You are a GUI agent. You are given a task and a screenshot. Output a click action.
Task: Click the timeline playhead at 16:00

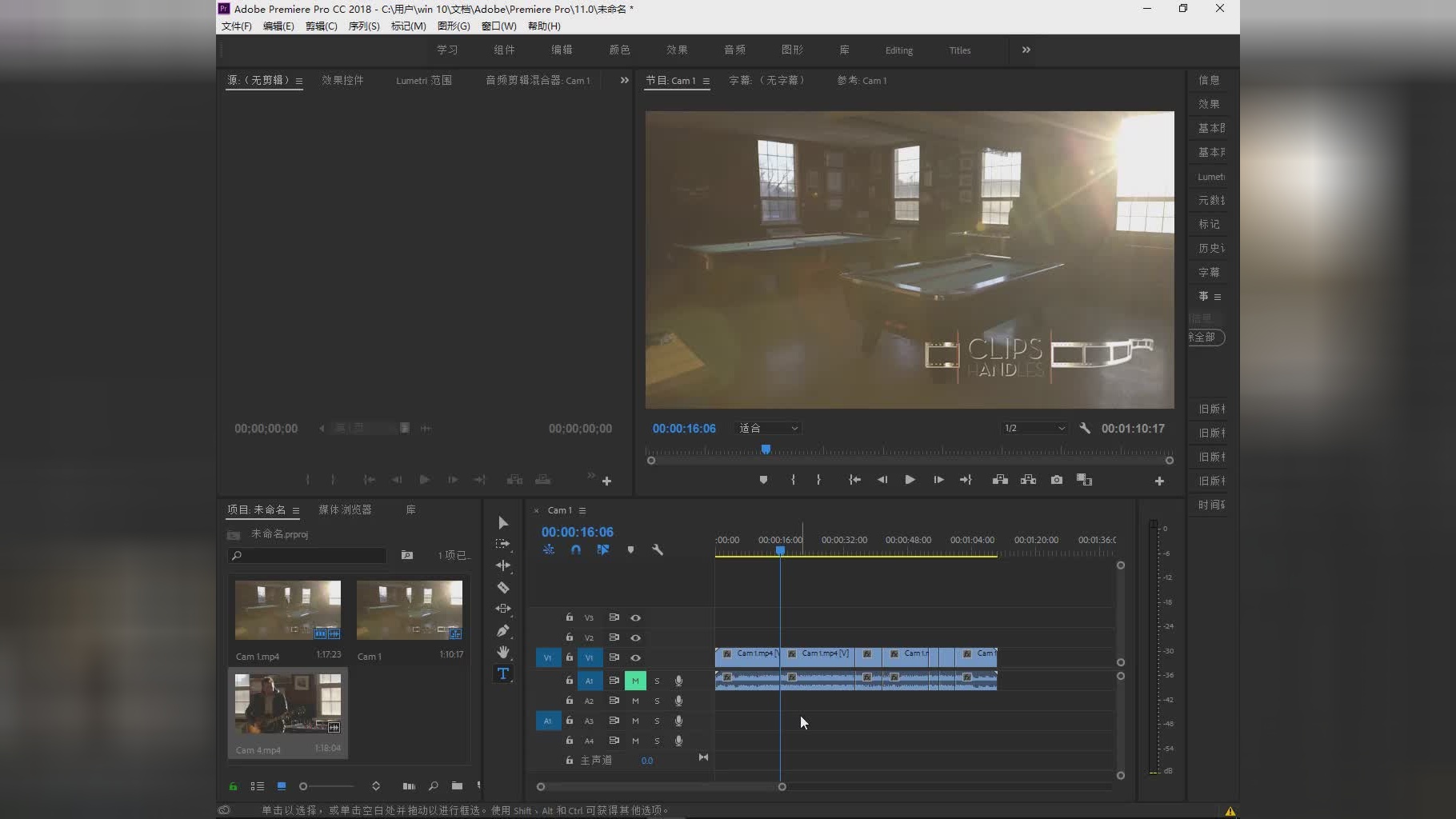coord(780,550)
